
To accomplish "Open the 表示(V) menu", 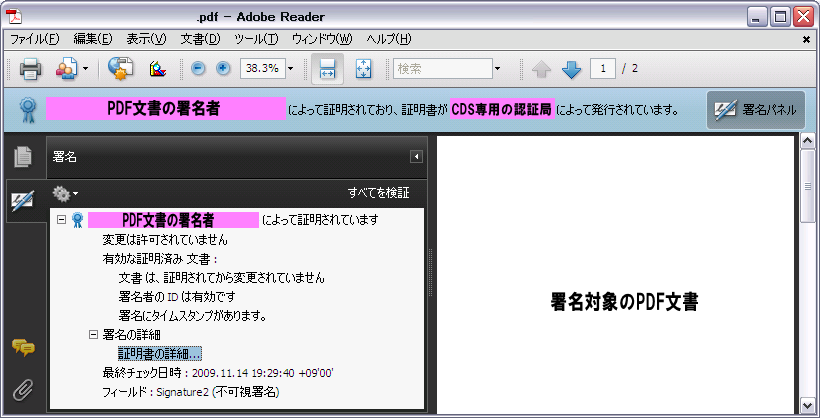I will coord(146,39).
